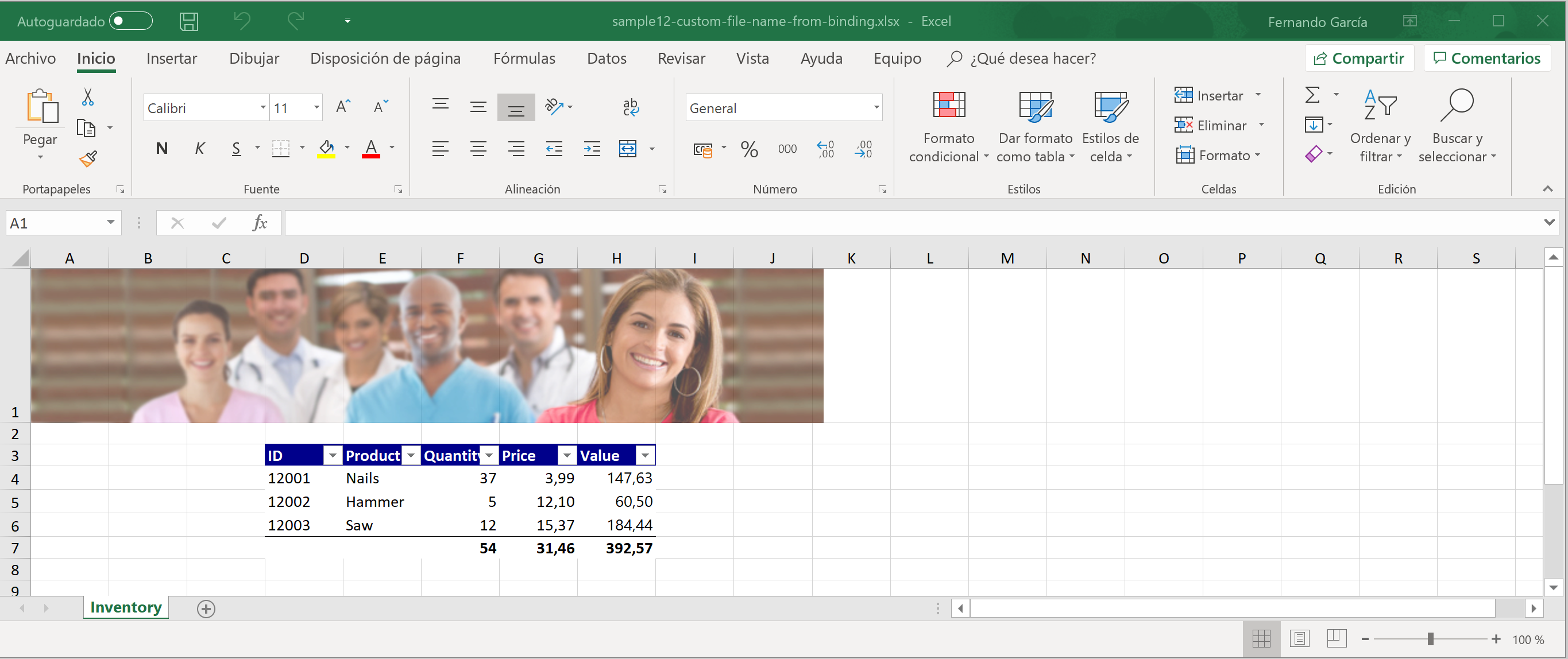Click the Cut scissors icon
1568x659 pixels.
pyautogui.click(x=88, y=98)
